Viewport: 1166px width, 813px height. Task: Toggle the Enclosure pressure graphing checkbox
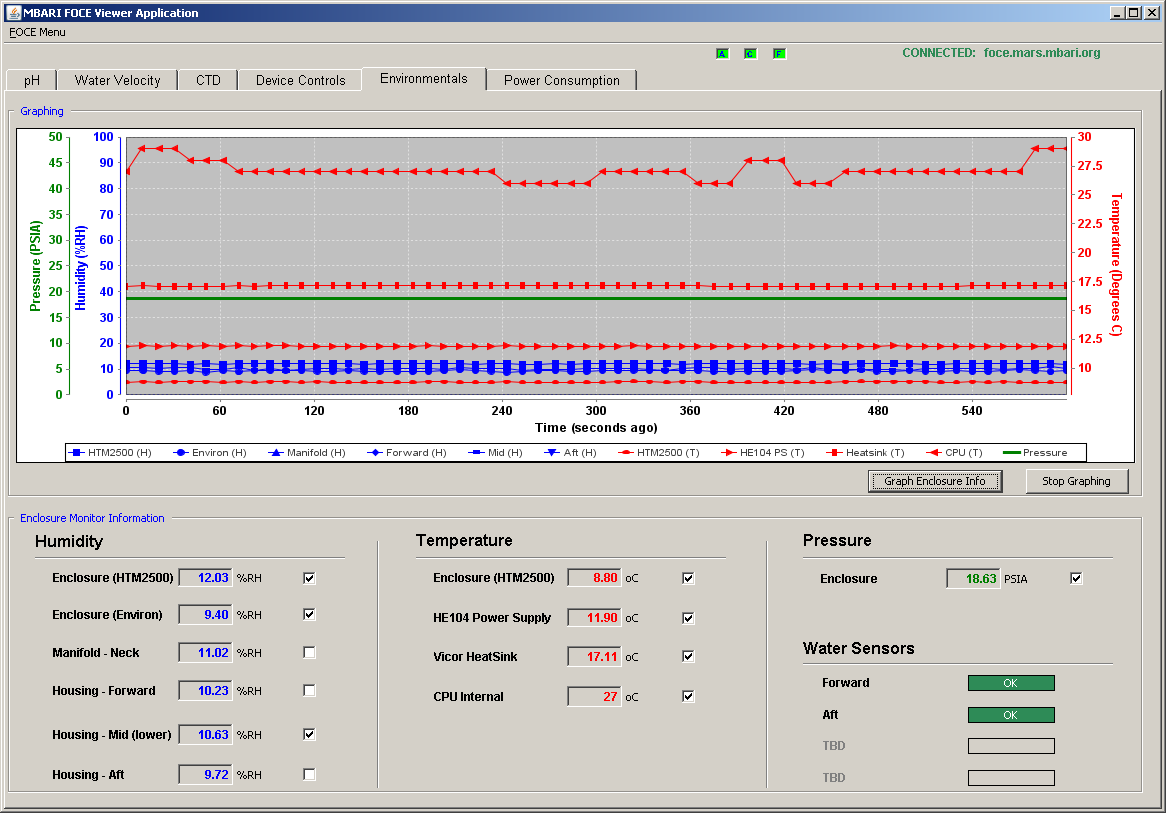click(1075, 578)
